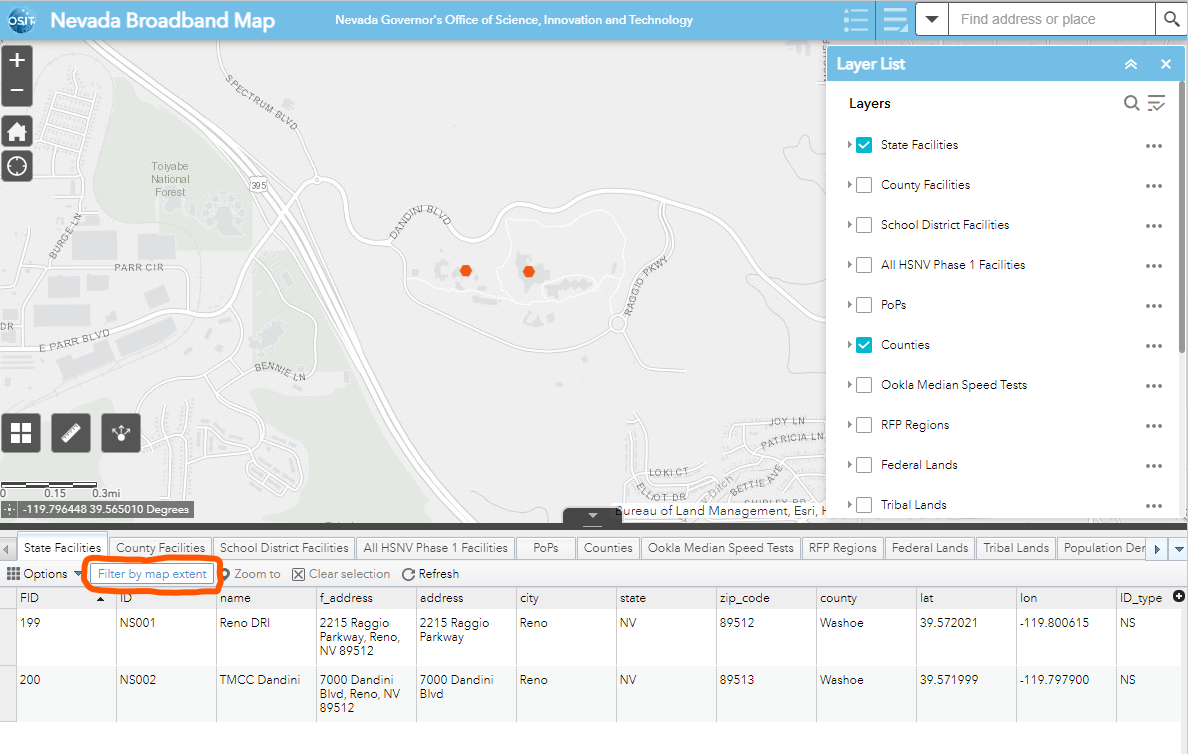
Task: Select the measurement ruler tool
Action: coord(70,432)
